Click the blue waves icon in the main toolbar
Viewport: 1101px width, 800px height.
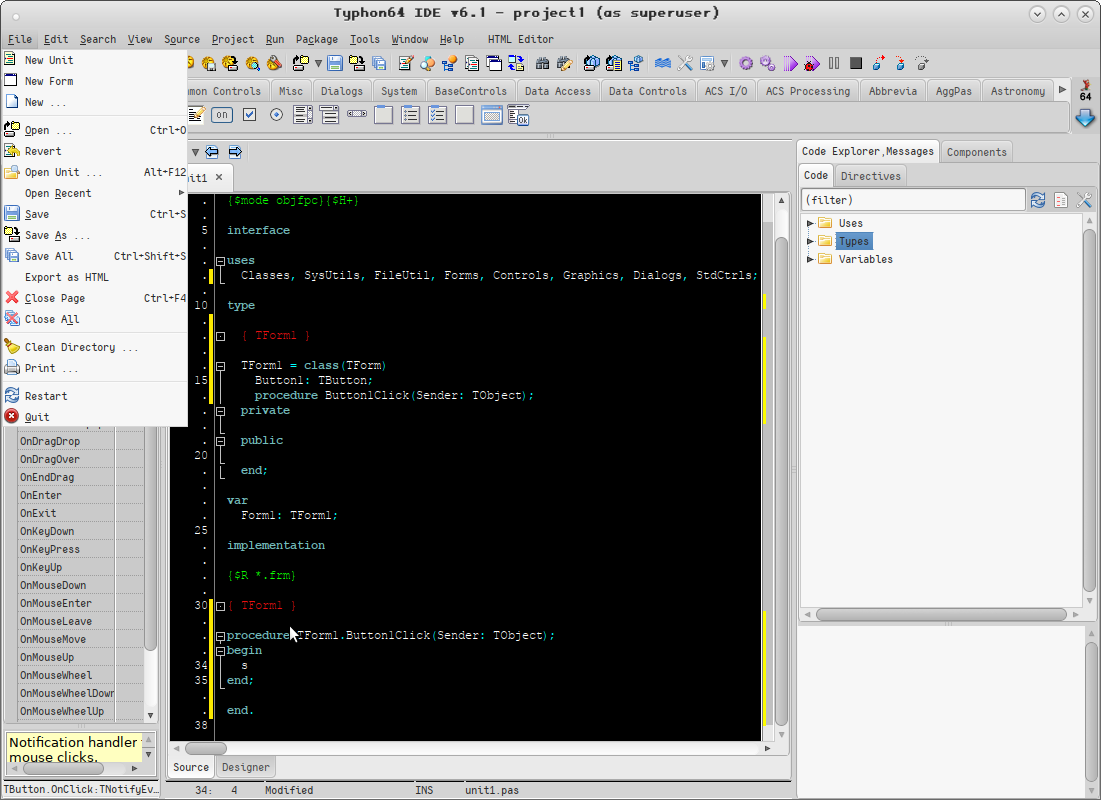[662, 64]
